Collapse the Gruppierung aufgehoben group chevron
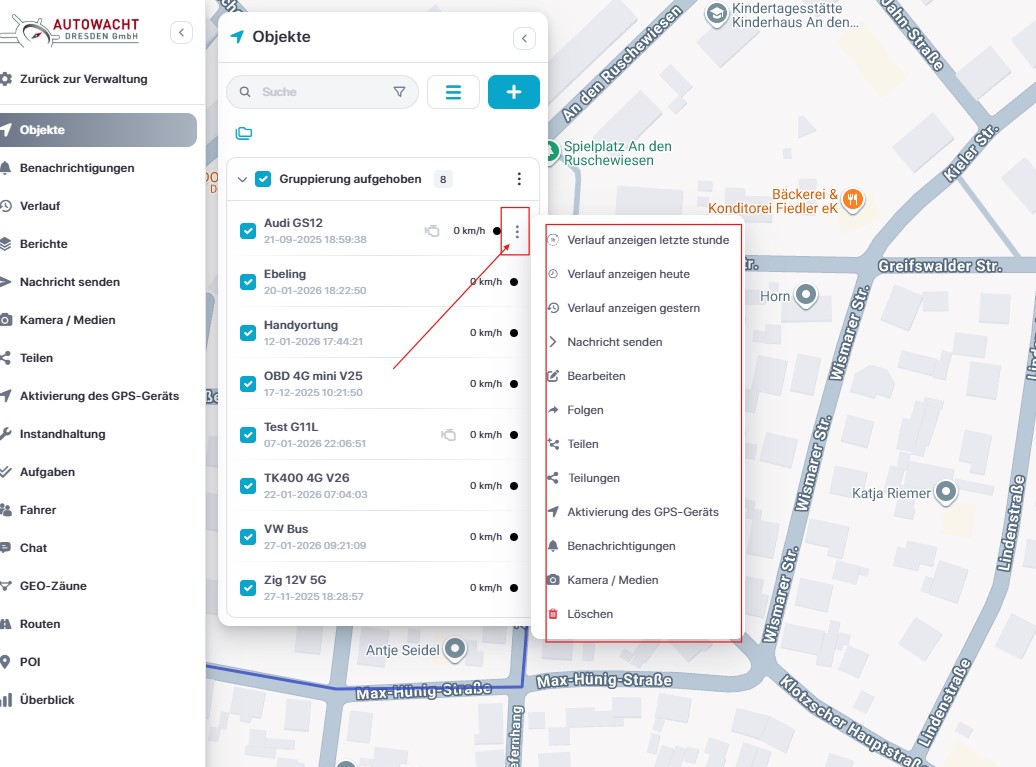This screenshot has width=1036, height=767. point(242,180)
